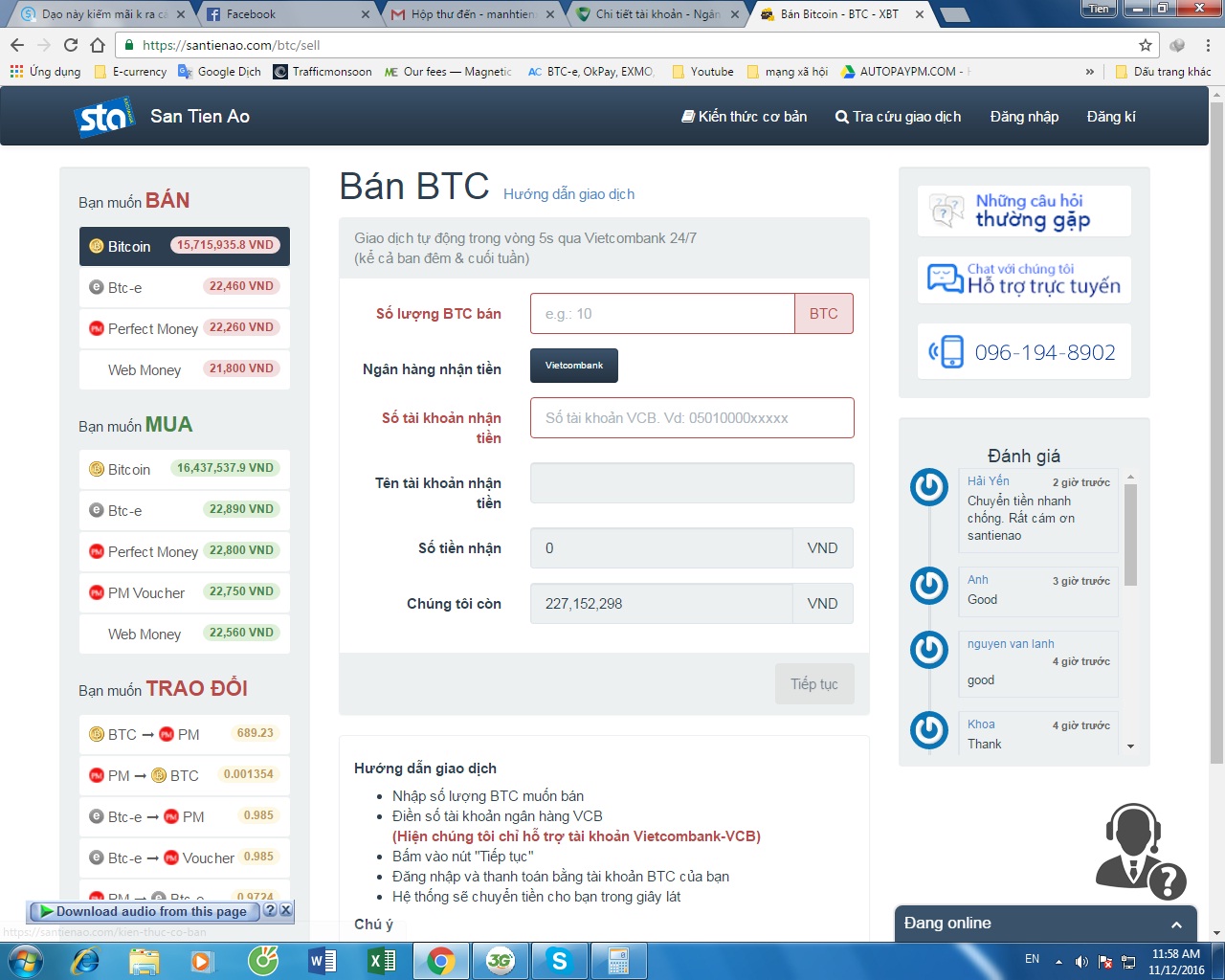
Task: Open the 3G app in the taskbar
Action: coord(500,960)
